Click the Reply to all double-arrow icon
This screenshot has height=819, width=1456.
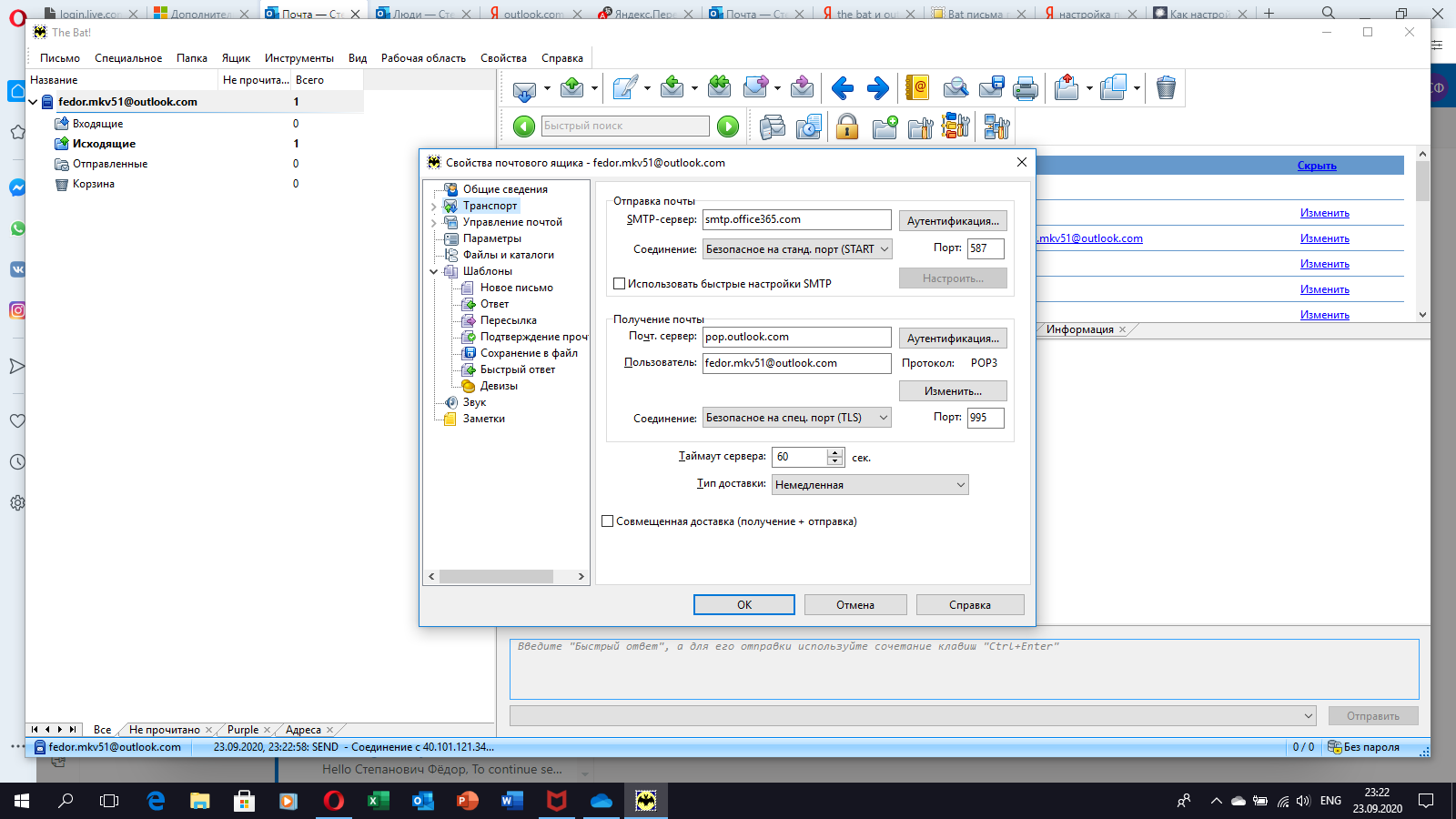[x=719, y=88]
